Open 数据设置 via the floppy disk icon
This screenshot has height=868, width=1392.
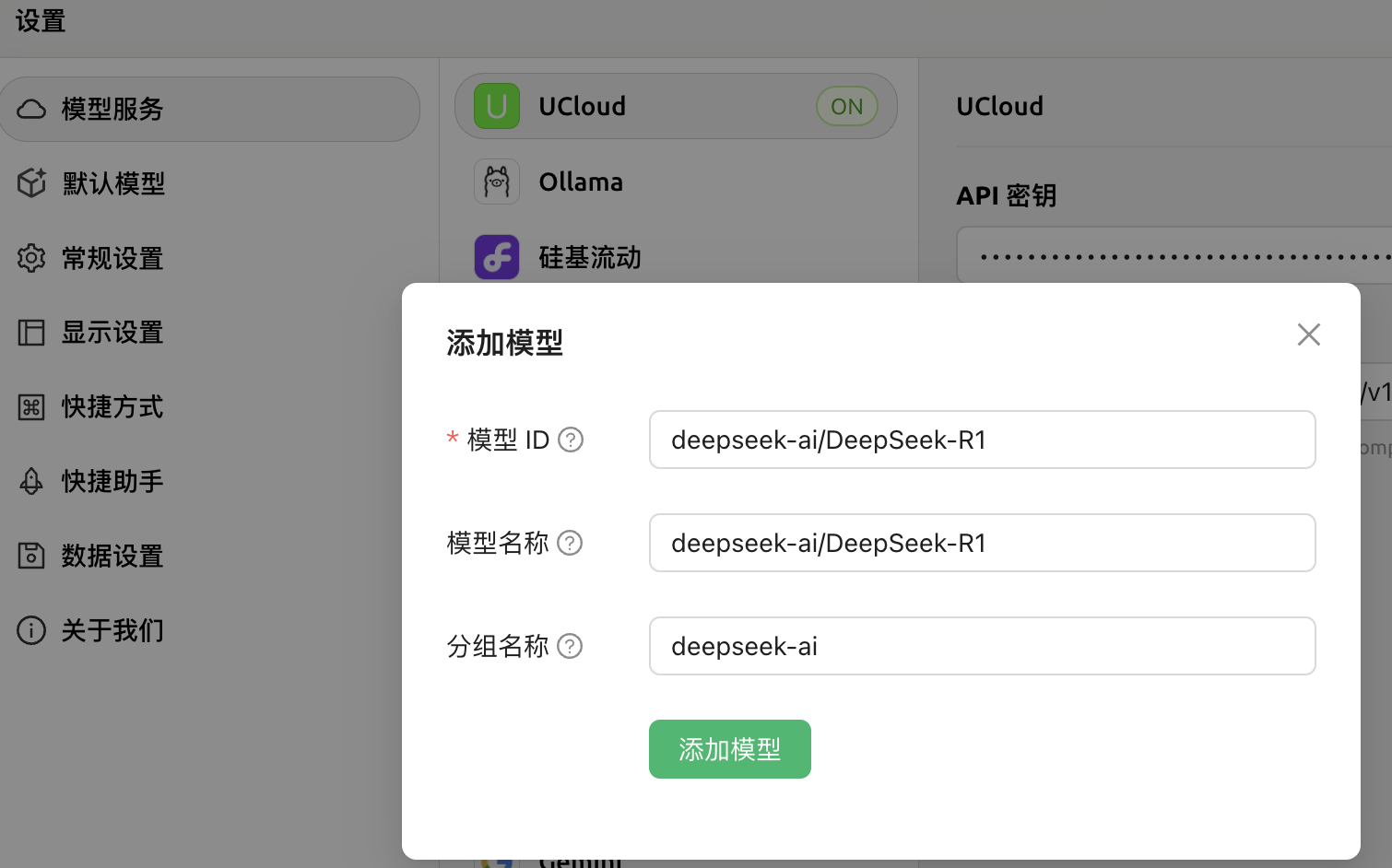[x=31, y=556]
